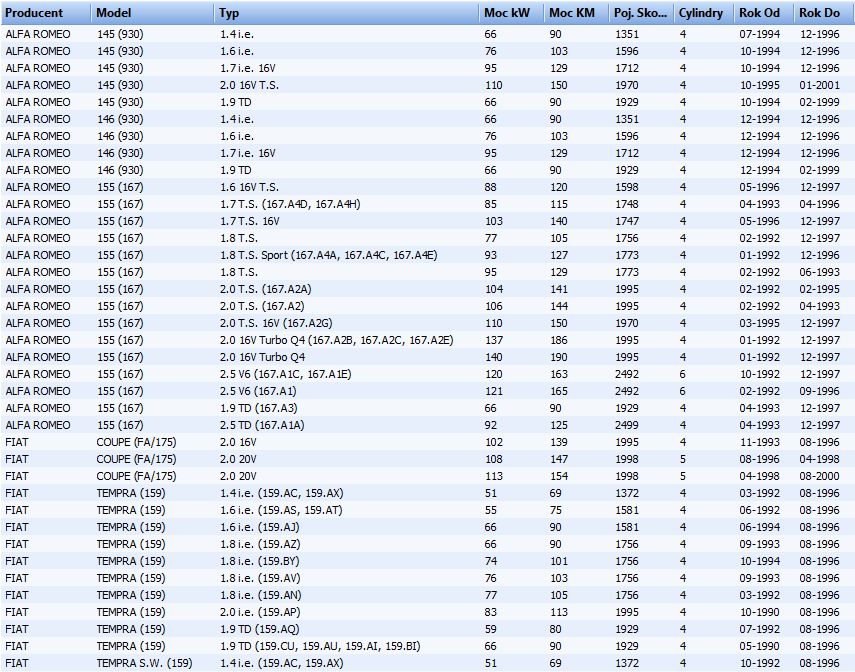Select the 06-1993 Rok Do date

coord(820,272)
